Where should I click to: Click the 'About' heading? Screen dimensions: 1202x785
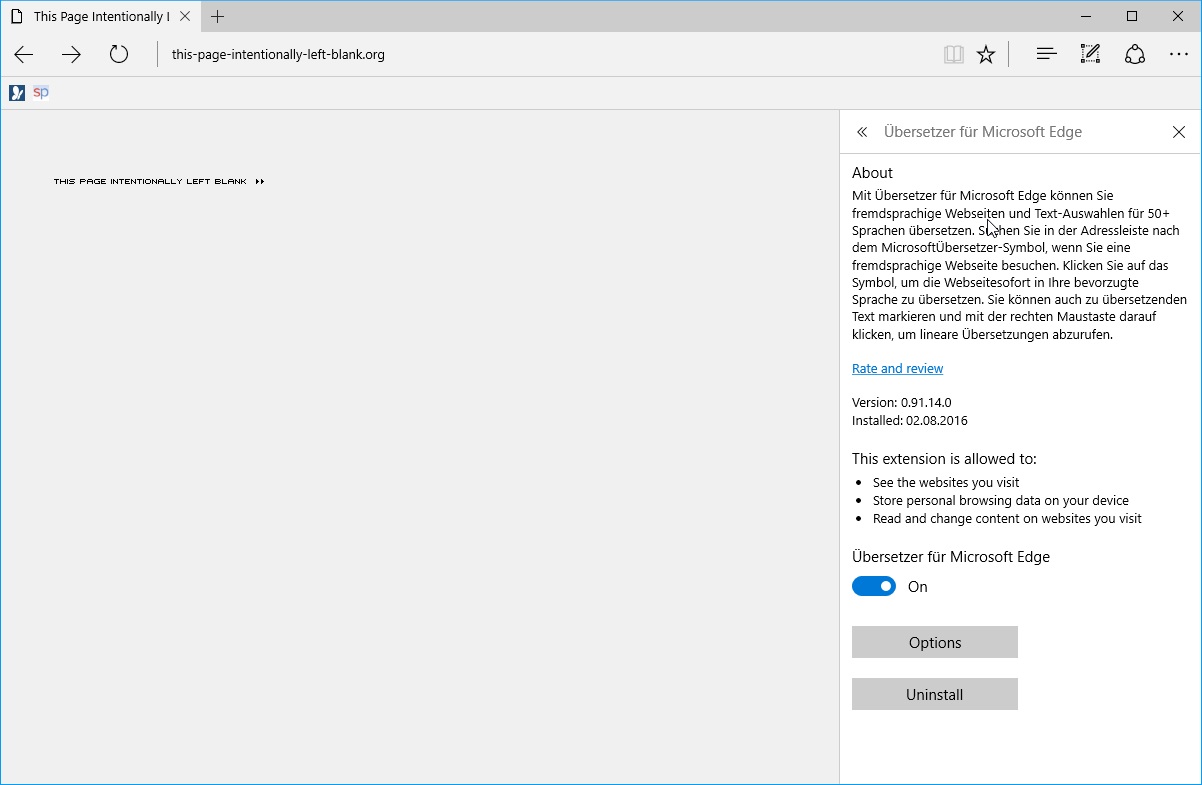[x=872, y=173]
